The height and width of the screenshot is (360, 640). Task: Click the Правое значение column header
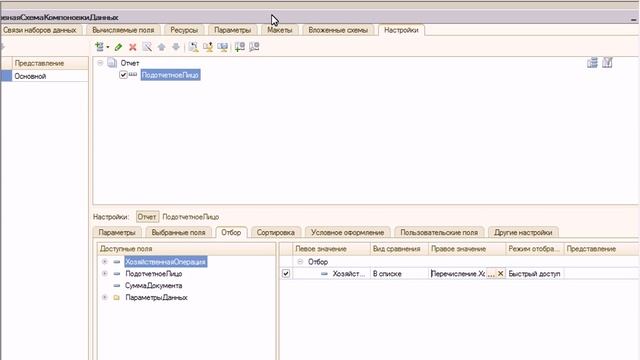[467, 249]
